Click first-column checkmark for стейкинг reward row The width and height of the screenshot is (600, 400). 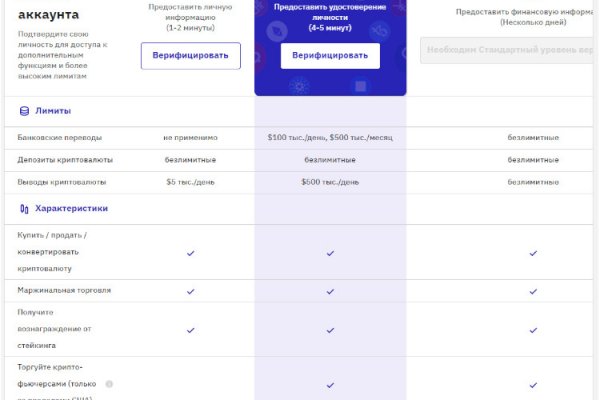pos(190,330)
